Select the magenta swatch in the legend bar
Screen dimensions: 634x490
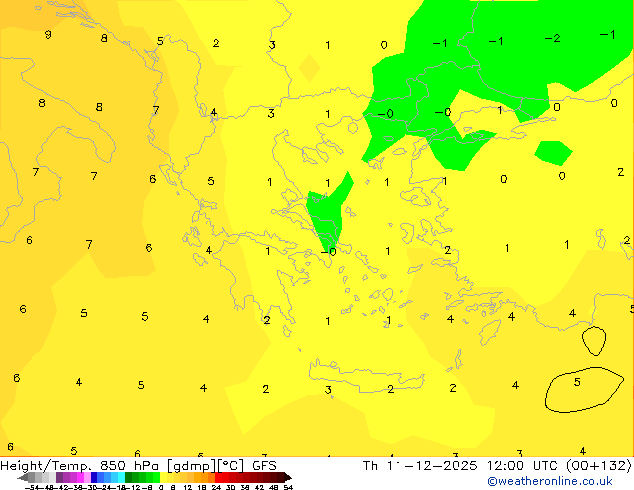pyautogui.click(x=80, y=477)
